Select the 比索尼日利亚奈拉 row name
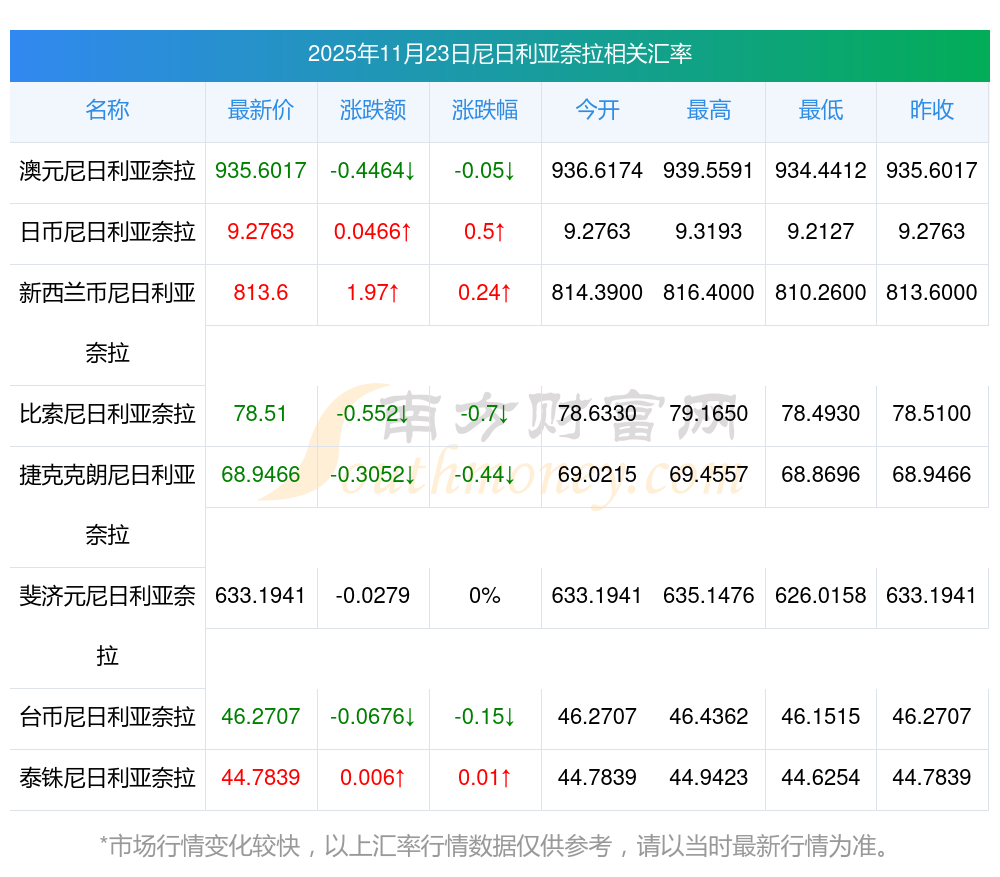 point(107,414)
